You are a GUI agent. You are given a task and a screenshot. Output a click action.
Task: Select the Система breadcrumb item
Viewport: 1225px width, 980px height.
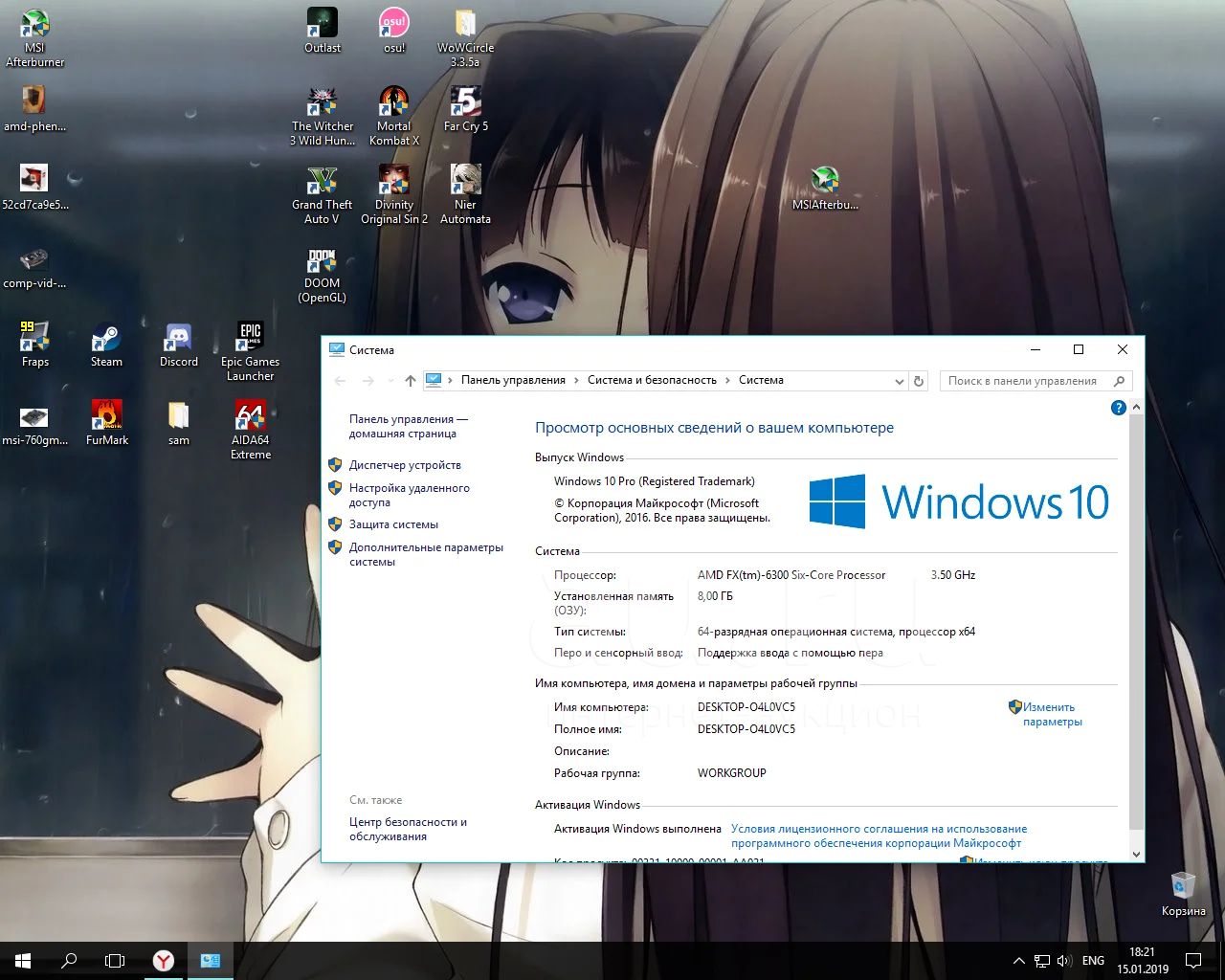pyautogui.click(x=761, y=380)
